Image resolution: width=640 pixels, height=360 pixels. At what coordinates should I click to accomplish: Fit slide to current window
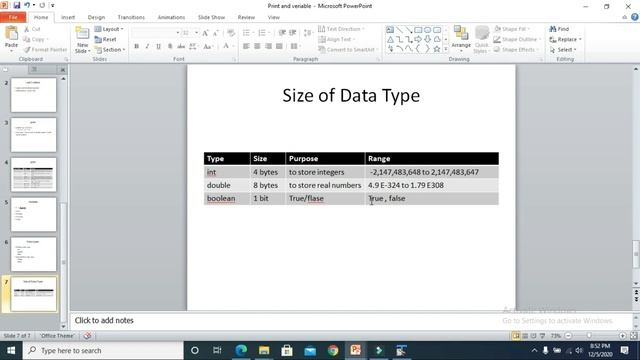[633, 336]
